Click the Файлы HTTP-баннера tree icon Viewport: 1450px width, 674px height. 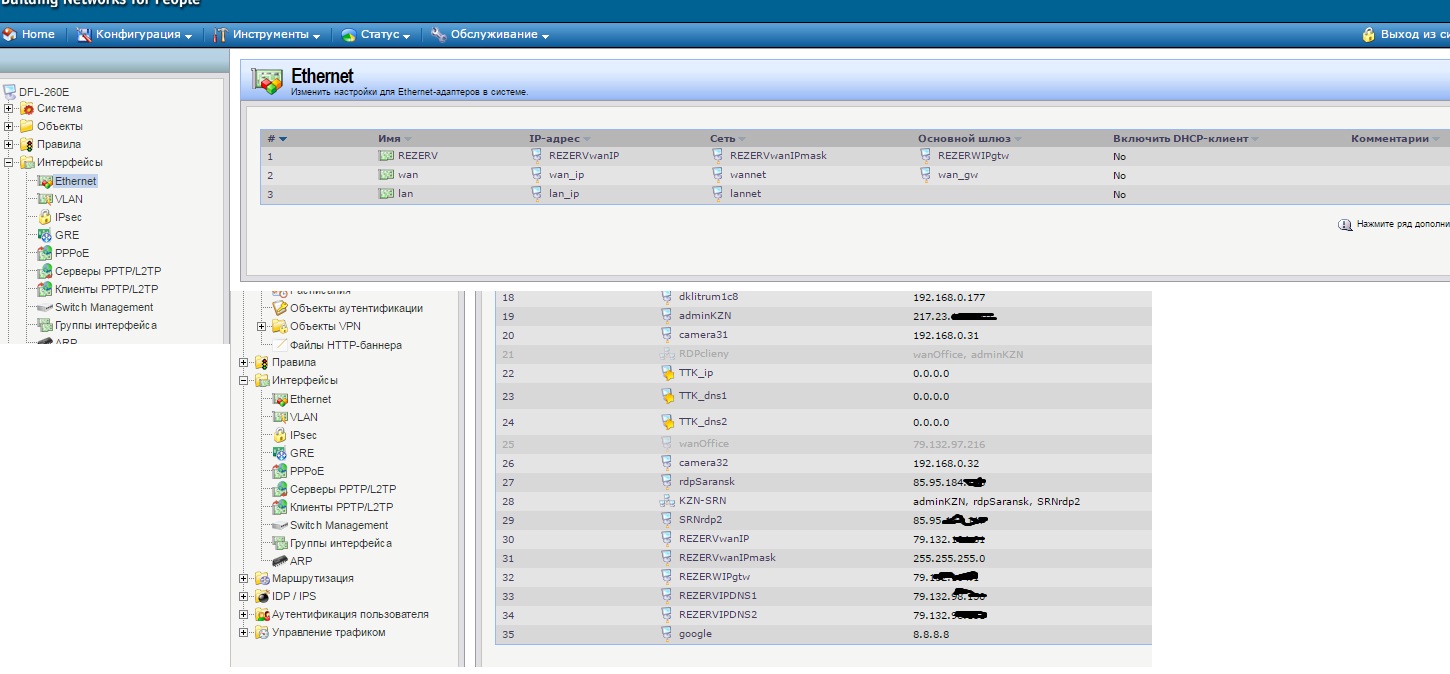click(x=280, y=345)
